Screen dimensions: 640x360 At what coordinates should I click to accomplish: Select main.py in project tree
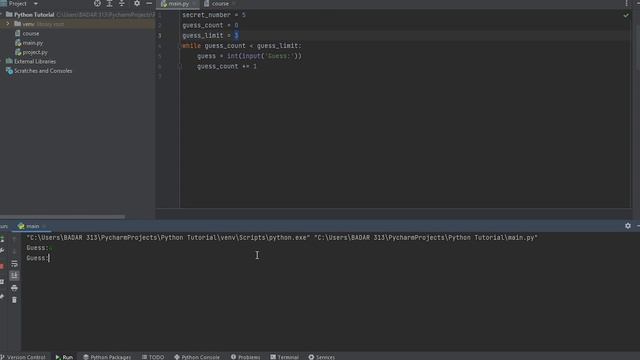tap(33, 43)
